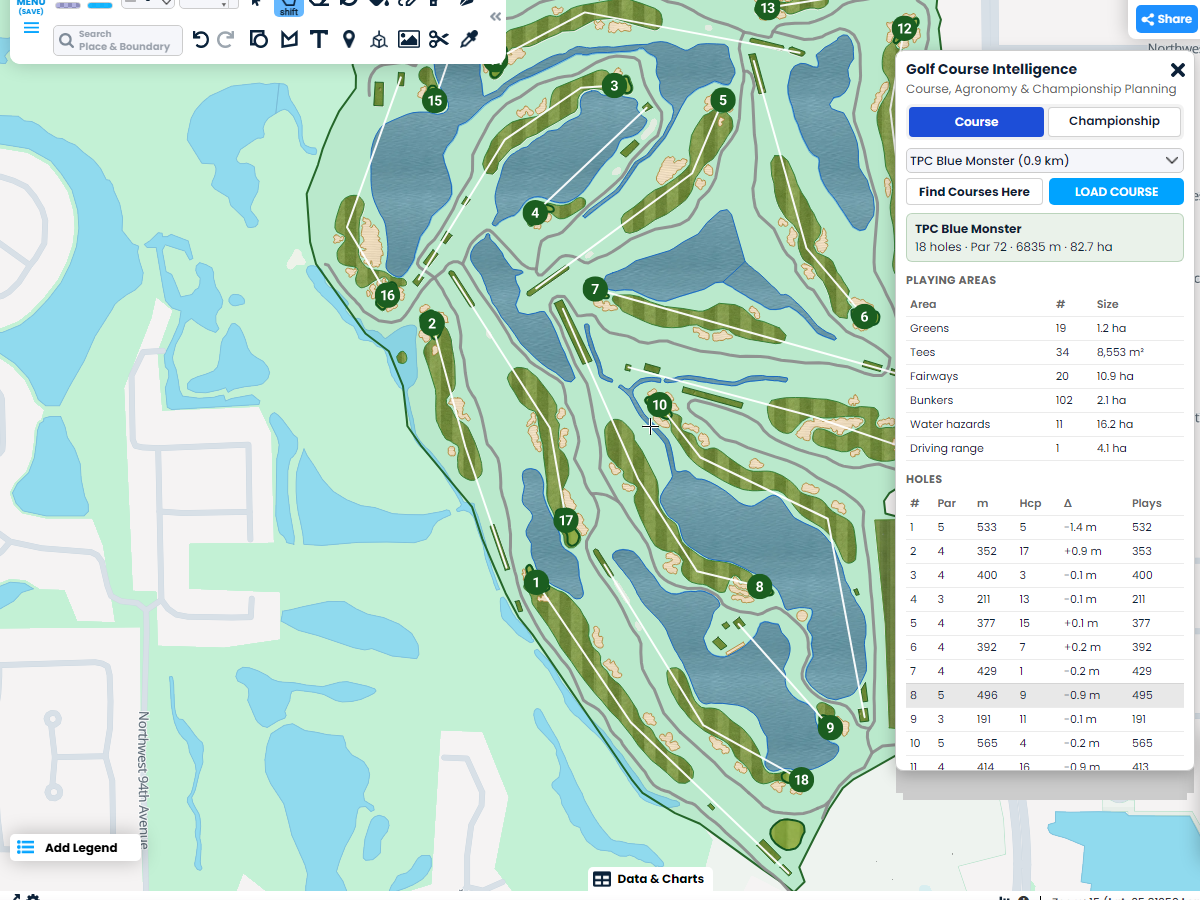Click the TPC Blue Monster summary card
1200x900 pixels.
tap(1045, 237)
